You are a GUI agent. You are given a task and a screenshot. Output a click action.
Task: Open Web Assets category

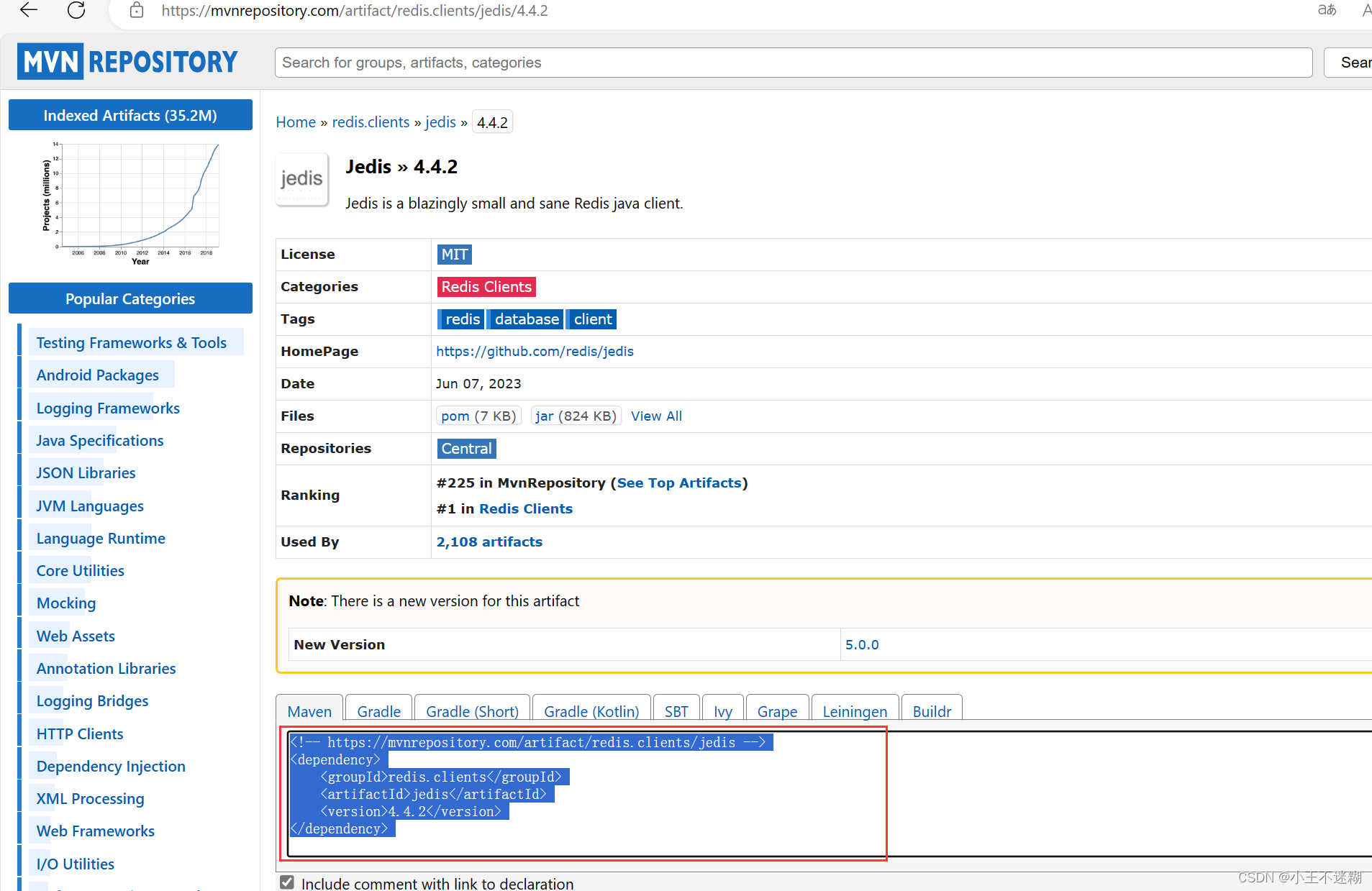(x=76, y=636)
